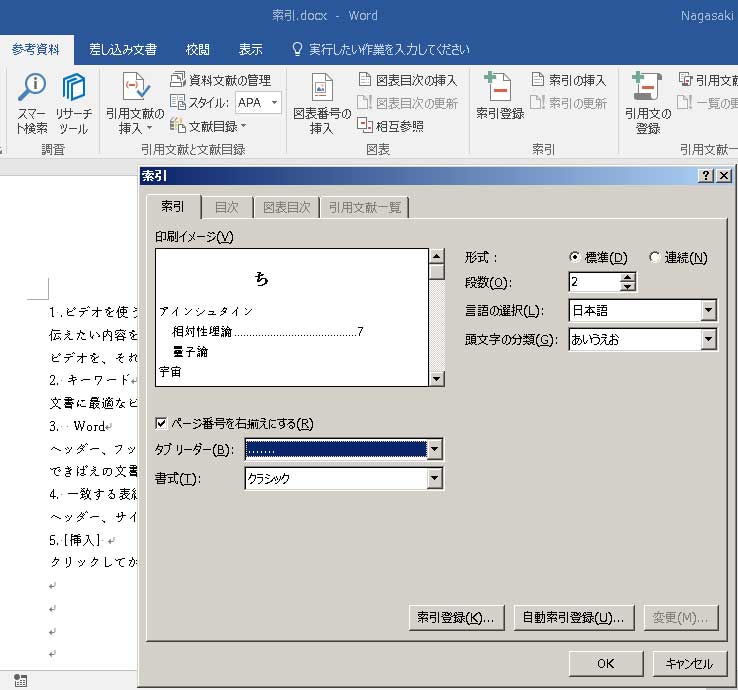Click the columns (段数) number field
This screenshot has height=690, width=738.
coord(593,282)
